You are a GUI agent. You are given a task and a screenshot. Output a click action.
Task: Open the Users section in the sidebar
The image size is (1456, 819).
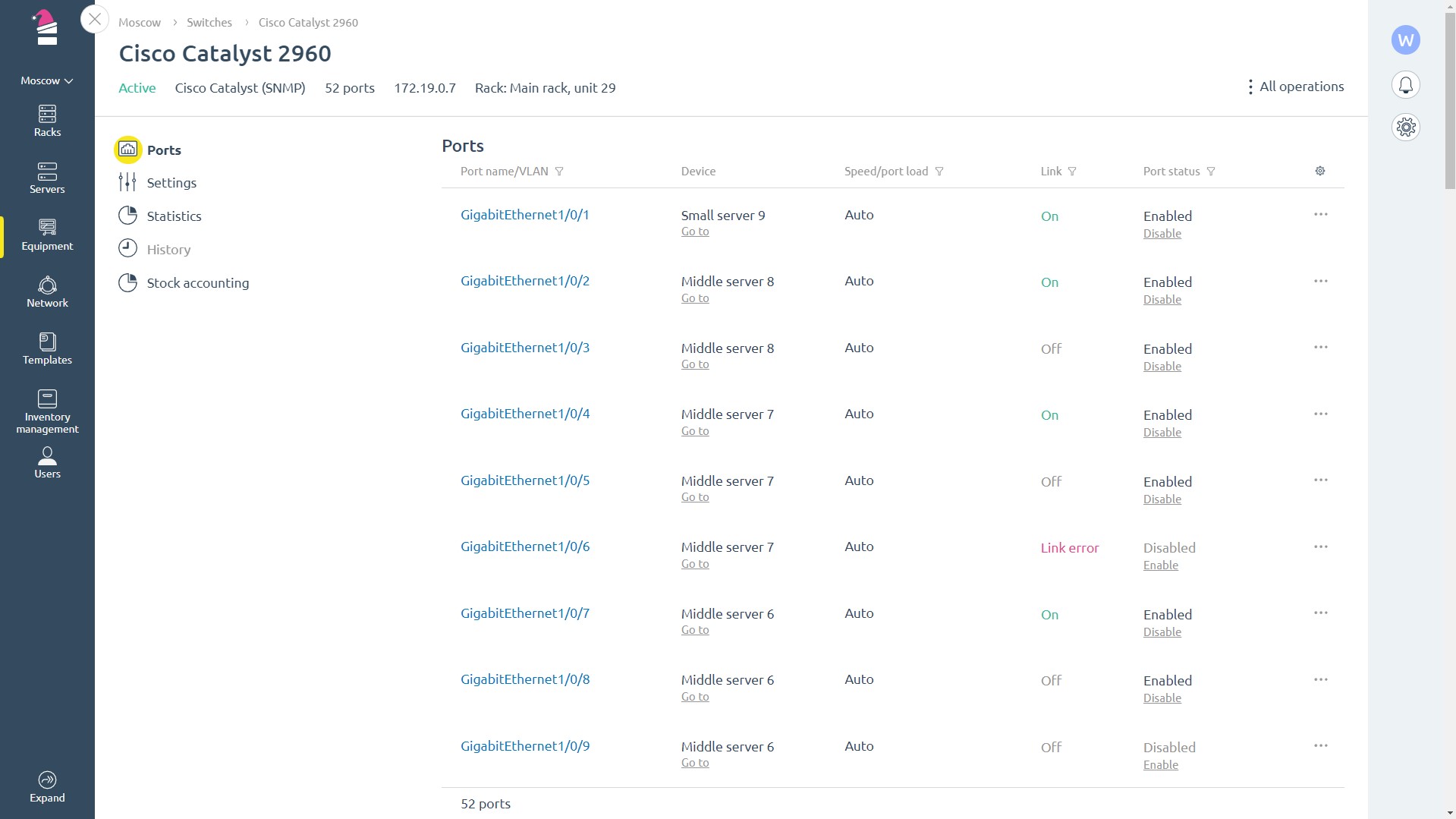coord(47,463)
